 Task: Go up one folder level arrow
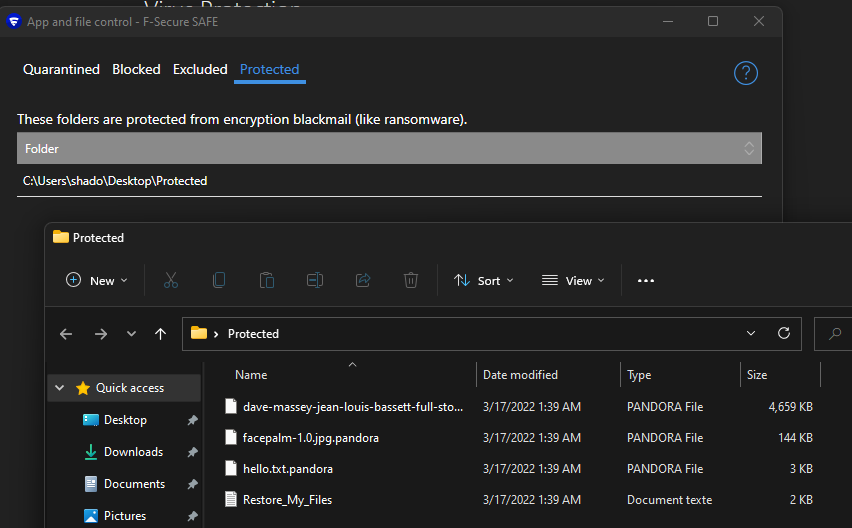tap(160, 334)
